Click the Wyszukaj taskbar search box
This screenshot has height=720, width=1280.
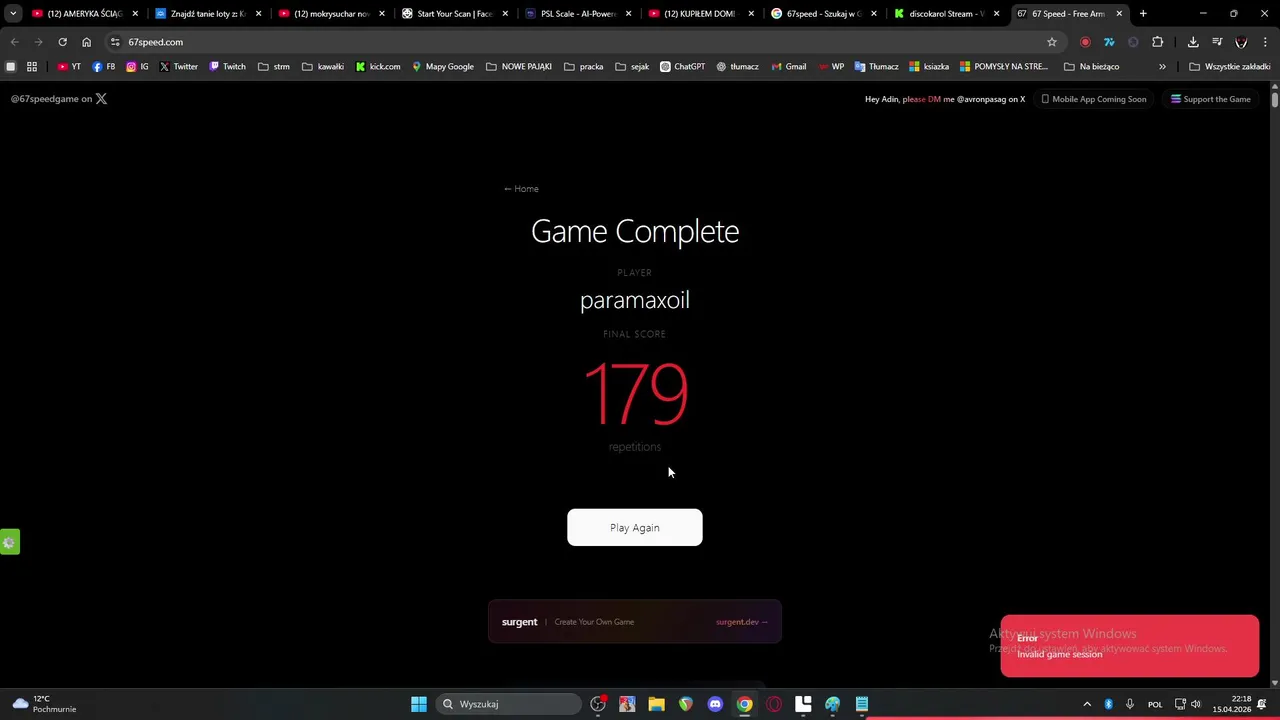click(x=510, y=704)
